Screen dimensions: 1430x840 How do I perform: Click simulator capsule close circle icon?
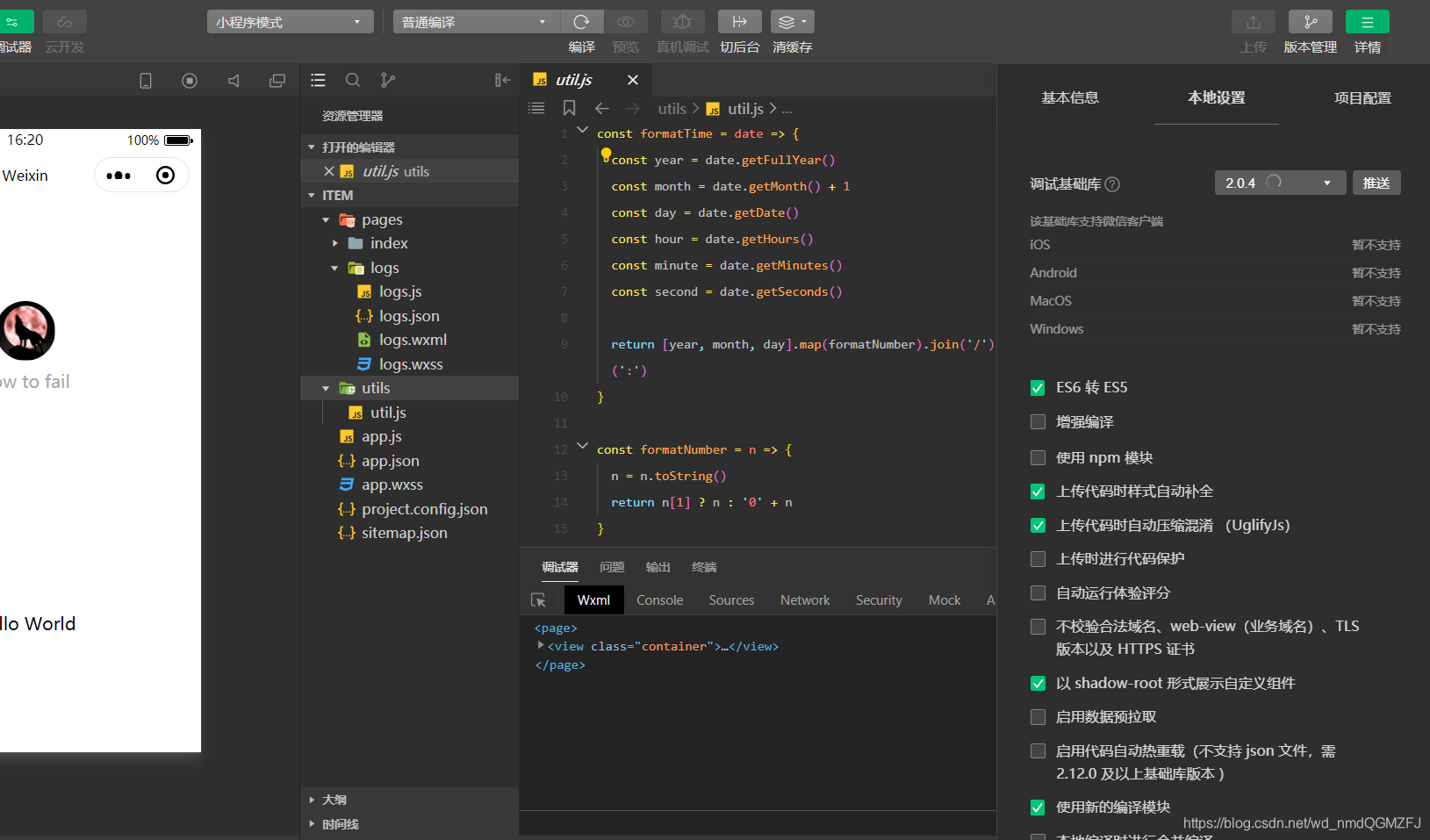[165, 176]
